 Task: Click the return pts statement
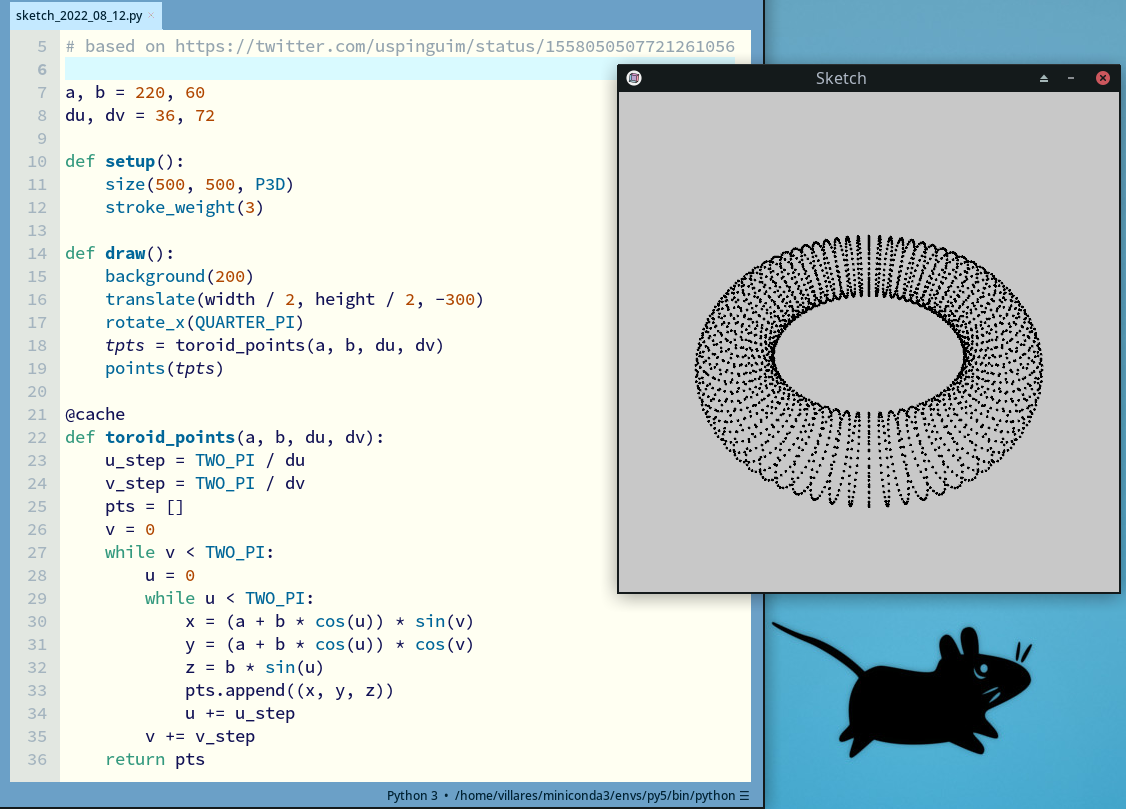pos(154,759)
